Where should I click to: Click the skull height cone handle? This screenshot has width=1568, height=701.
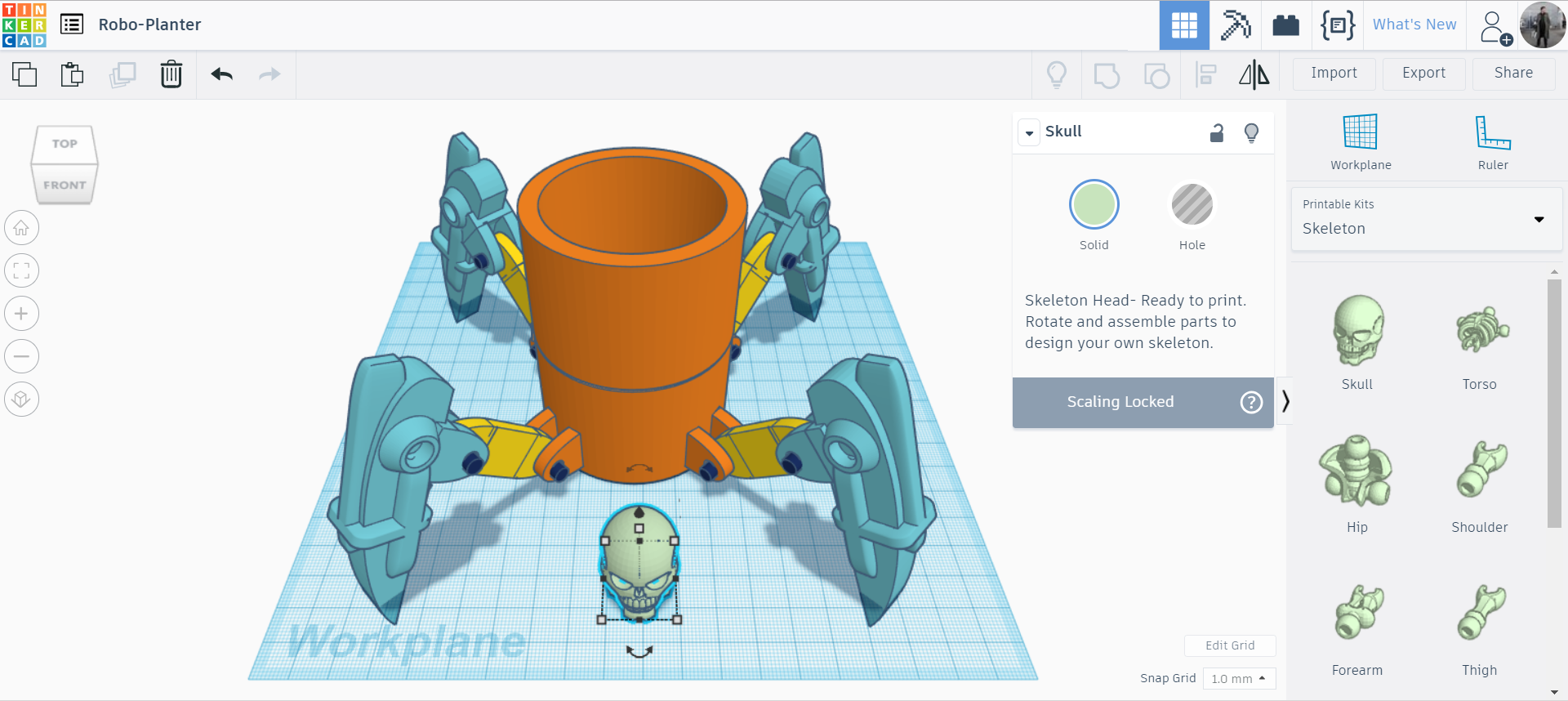[639, 512]
